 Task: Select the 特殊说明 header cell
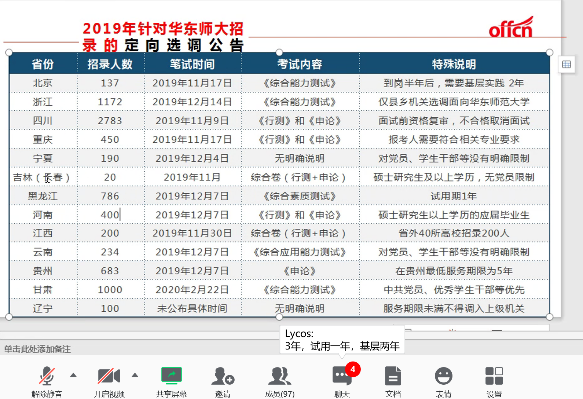pos(454,64)
